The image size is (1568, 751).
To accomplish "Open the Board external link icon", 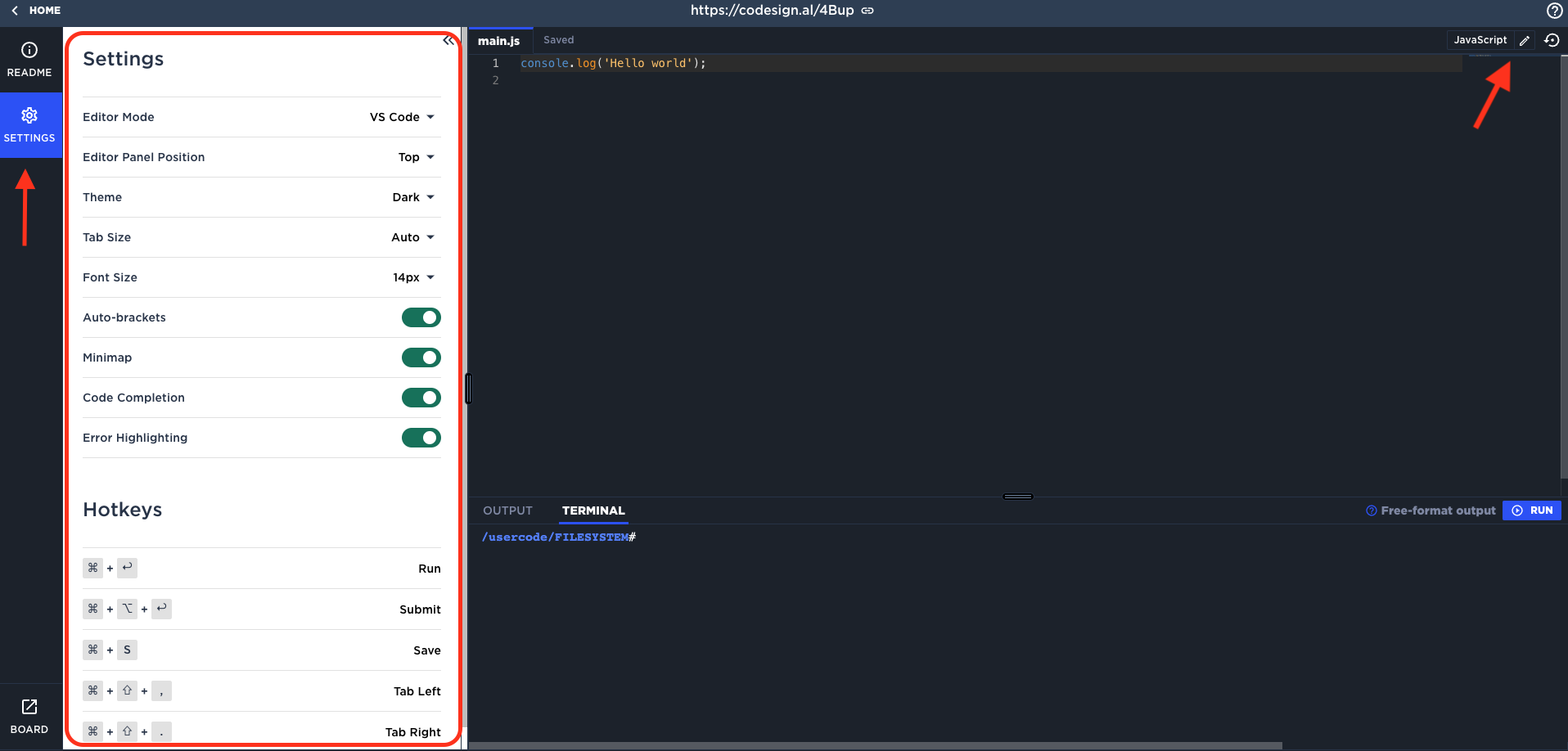I will (x=29, y=707).
